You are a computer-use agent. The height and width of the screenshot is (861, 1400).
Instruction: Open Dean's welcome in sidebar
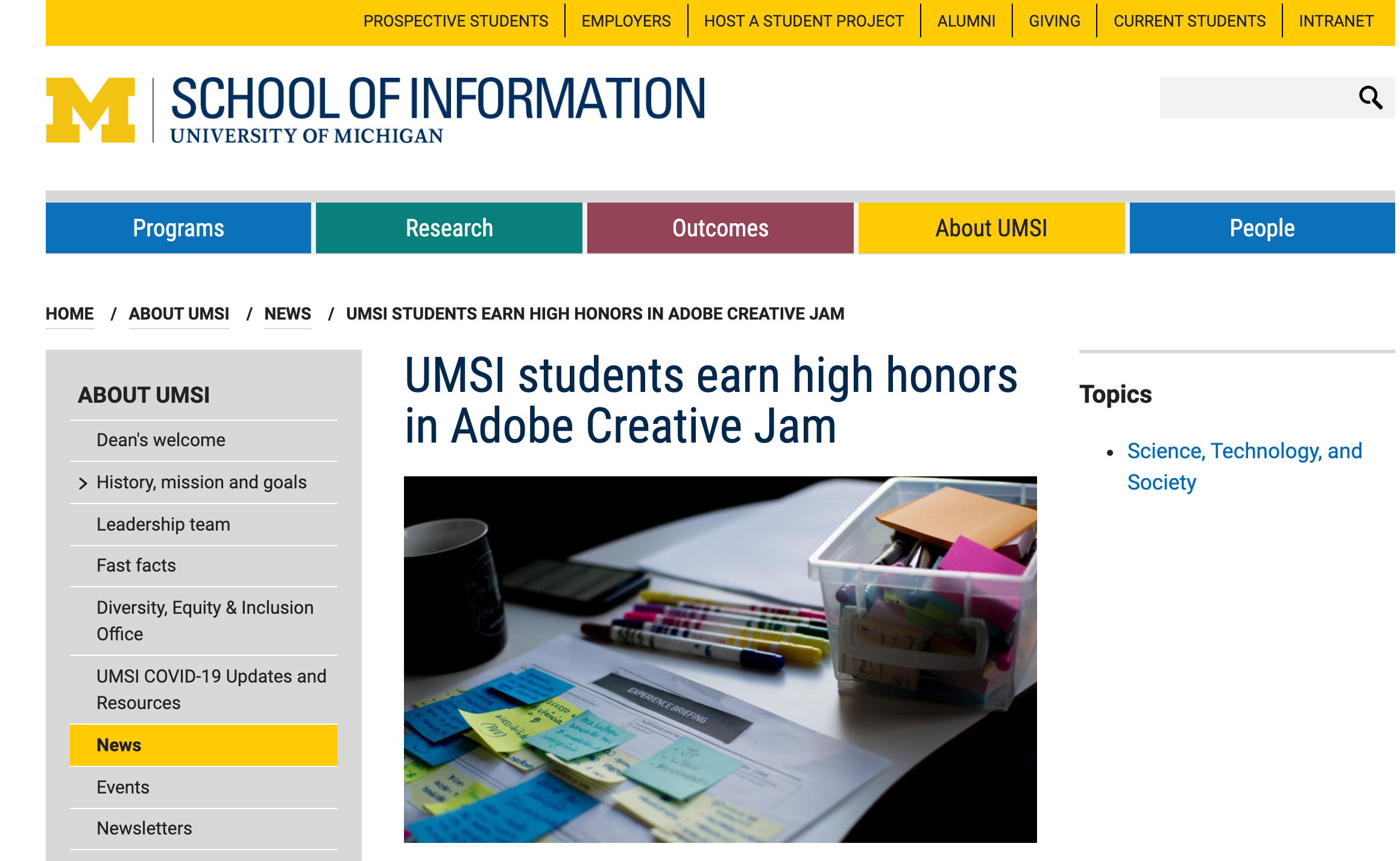[160, 440]
